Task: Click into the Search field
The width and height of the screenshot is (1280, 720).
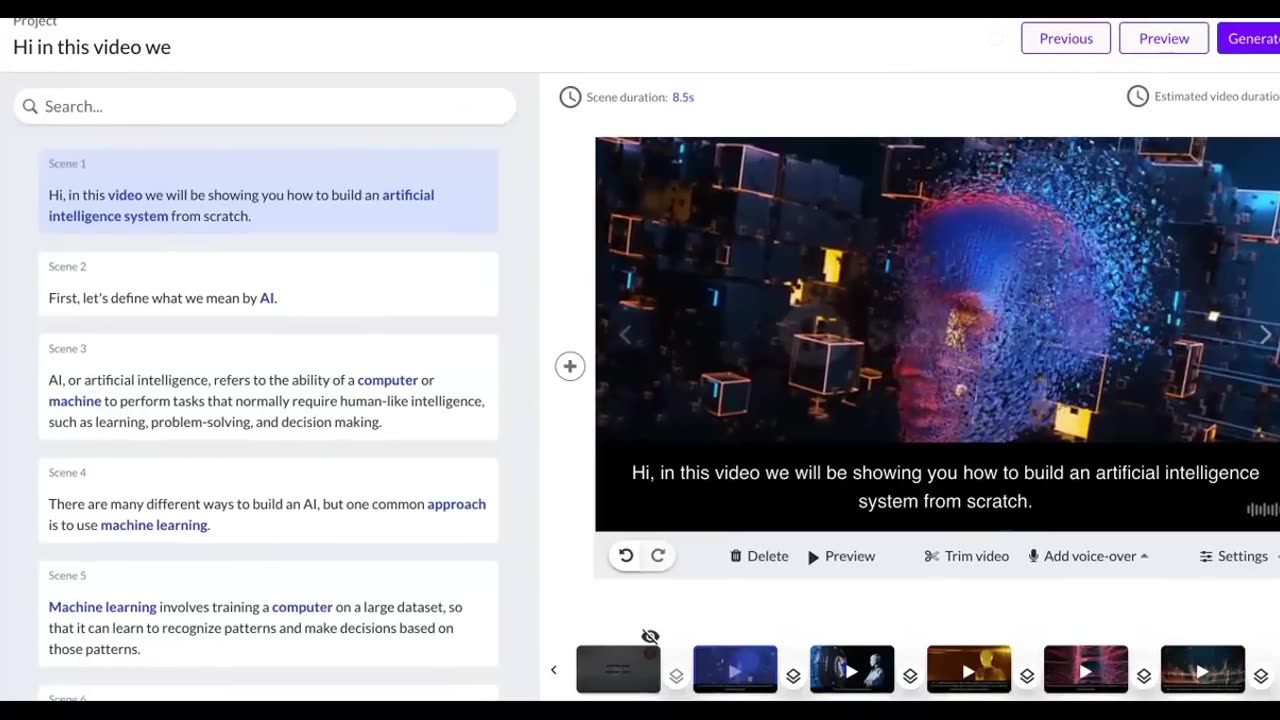Action: 265,106
